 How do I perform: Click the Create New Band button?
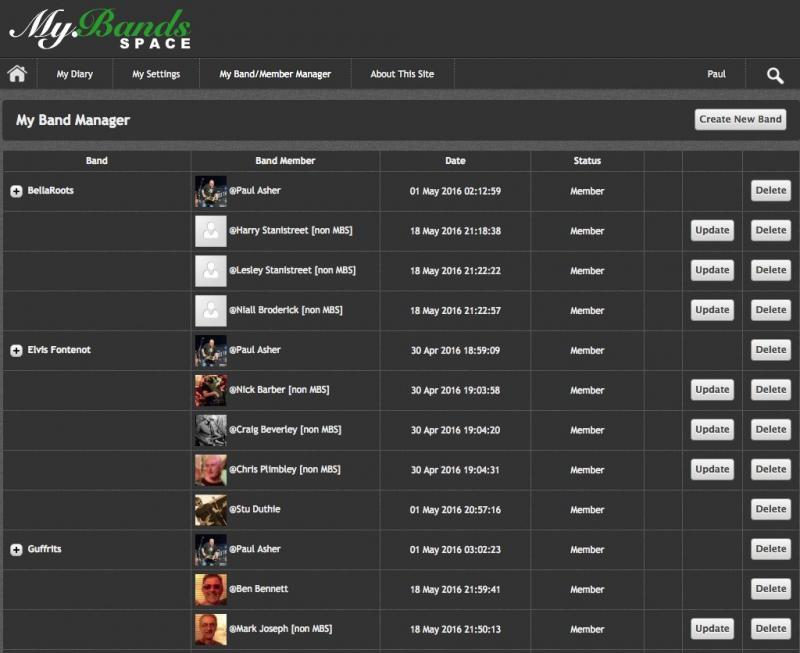(740, 119)
